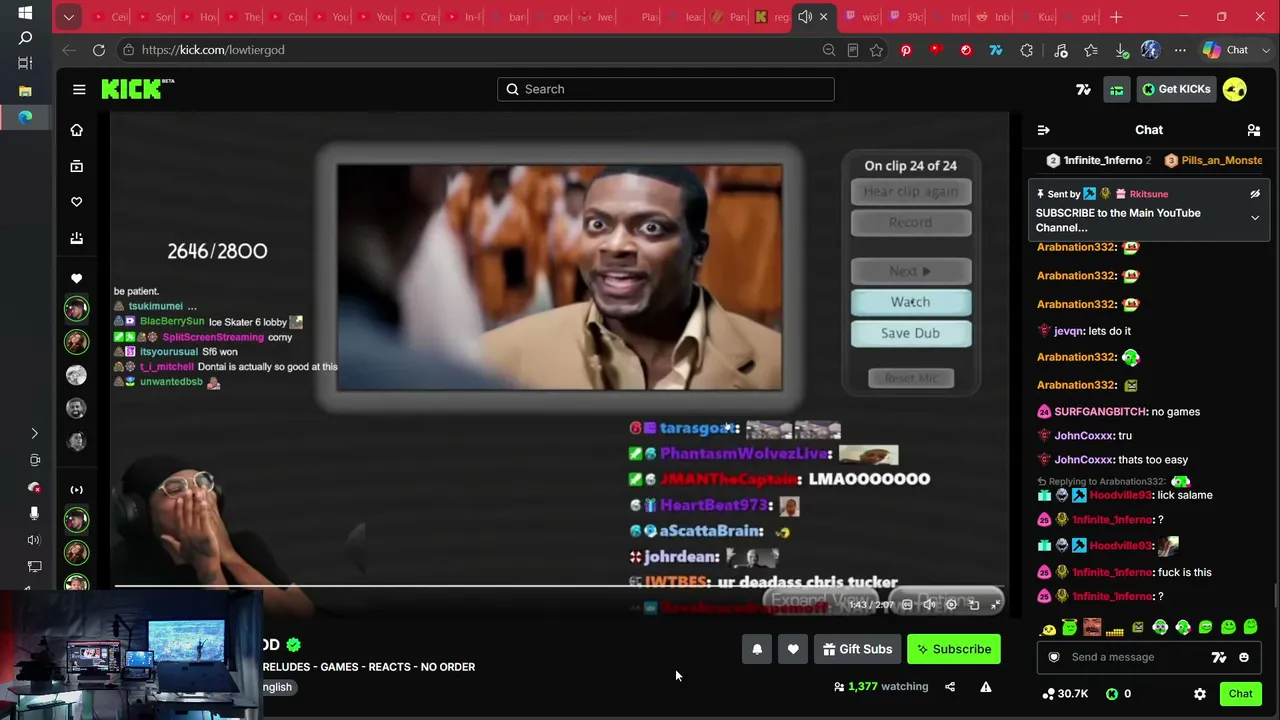Toggle stream notification bell

(757, 649)
